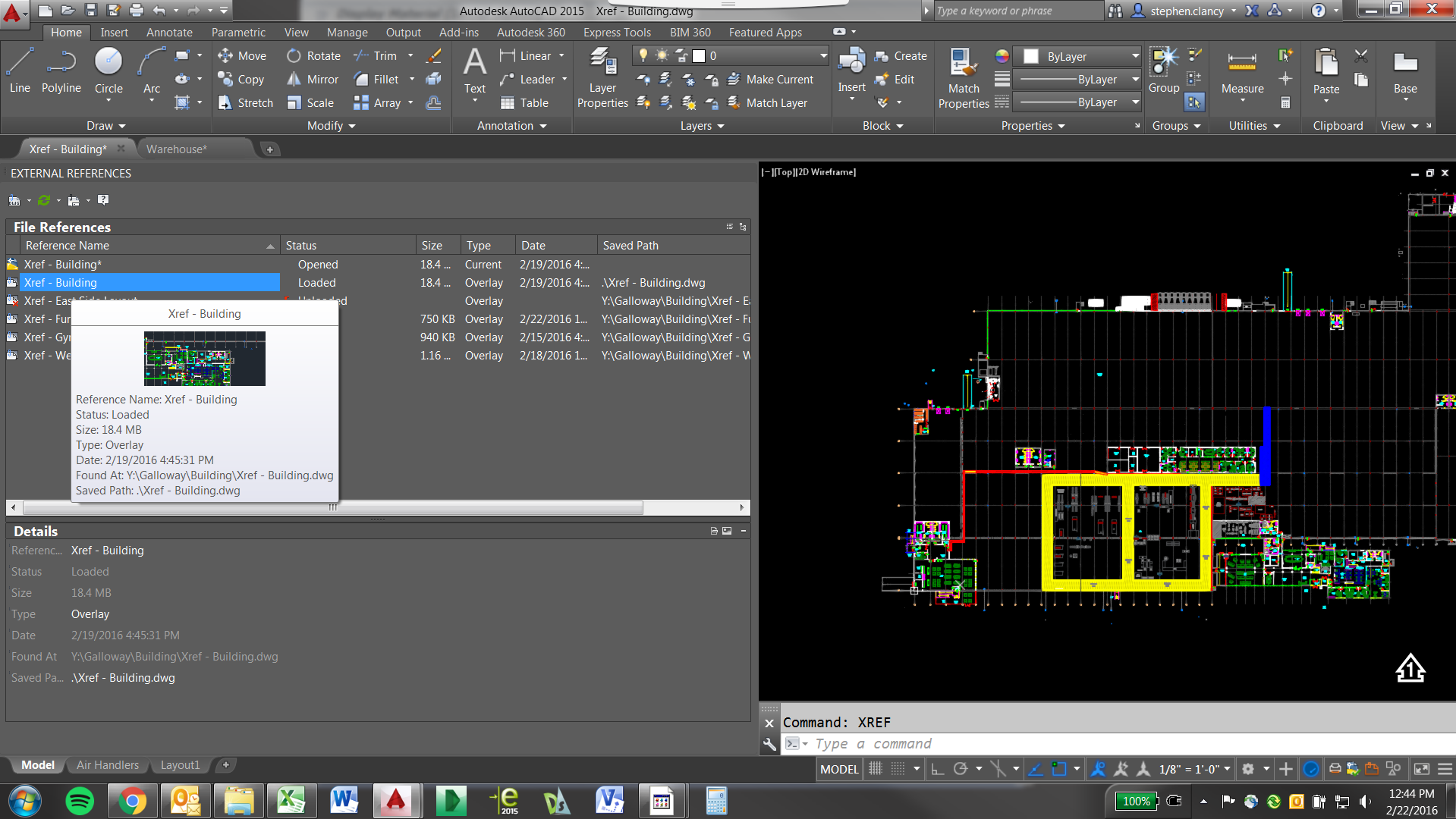
Task: Switch to the Annotate ribbon tab
Action: point(169,33)
